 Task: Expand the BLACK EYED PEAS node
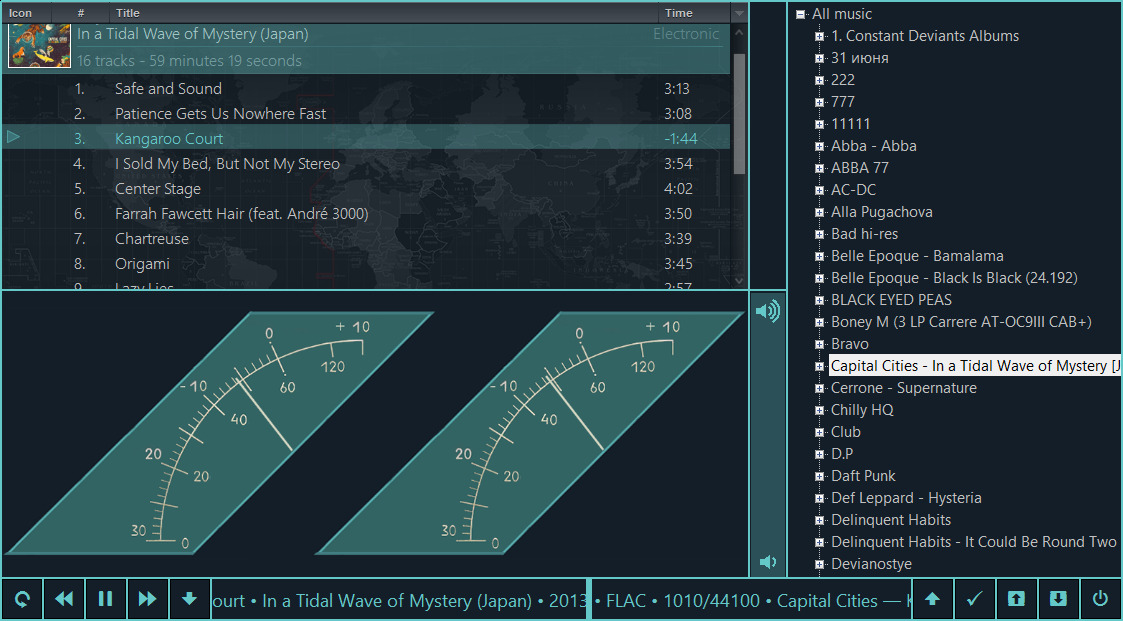coord(819,301)
